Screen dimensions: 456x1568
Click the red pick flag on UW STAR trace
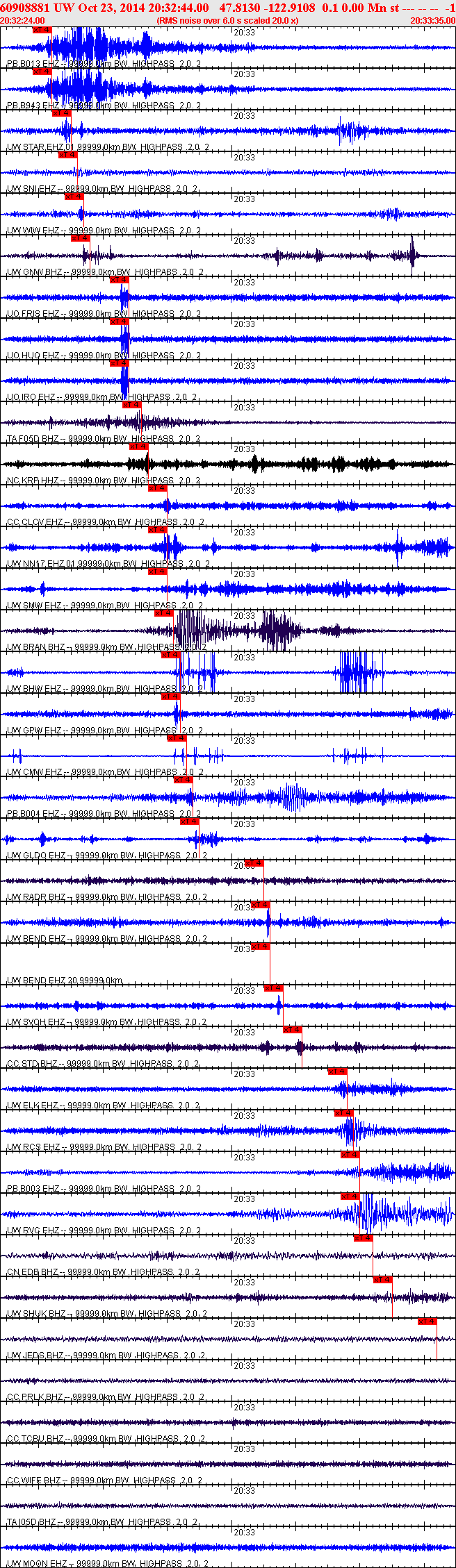point(62,113)
